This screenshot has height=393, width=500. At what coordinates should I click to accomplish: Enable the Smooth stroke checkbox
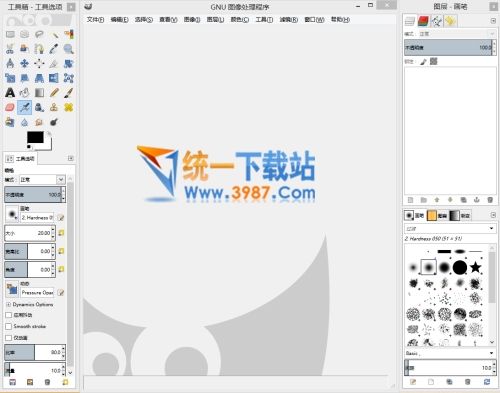9,326
